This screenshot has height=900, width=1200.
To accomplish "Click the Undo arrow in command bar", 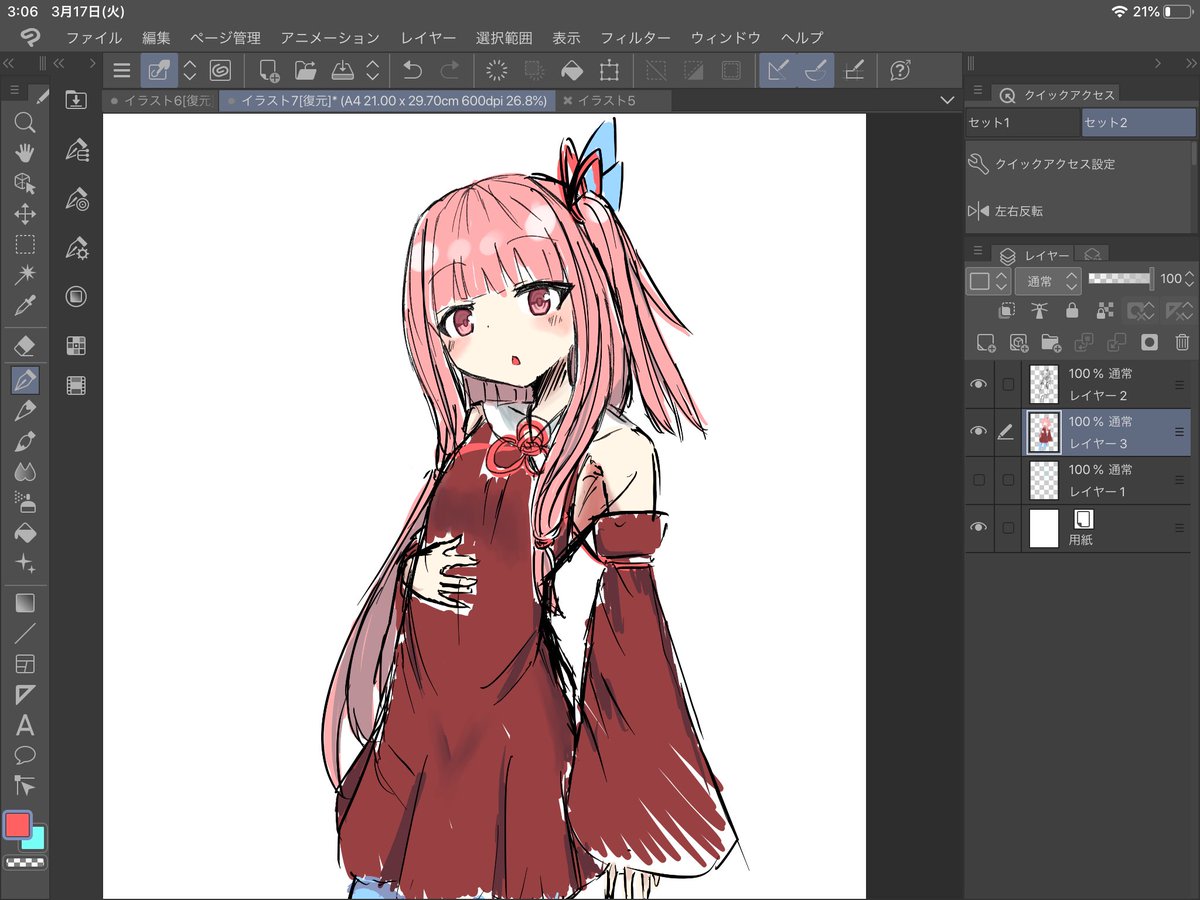I will click(x=413, y=70).
